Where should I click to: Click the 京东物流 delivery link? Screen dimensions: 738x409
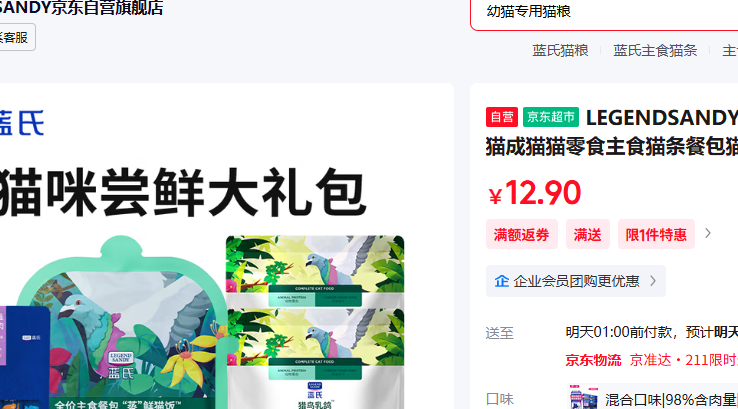pos(593,360)
